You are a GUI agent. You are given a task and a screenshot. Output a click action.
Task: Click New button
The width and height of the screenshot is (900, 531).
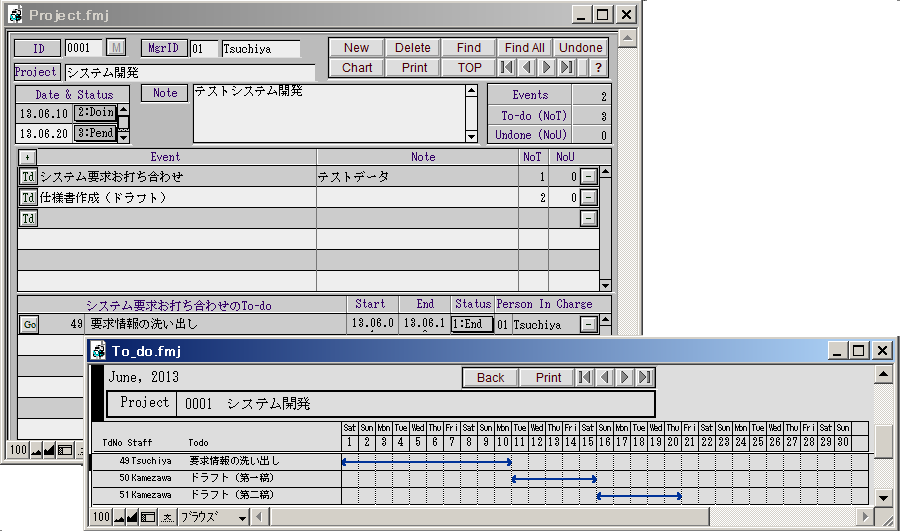(356, 48)
